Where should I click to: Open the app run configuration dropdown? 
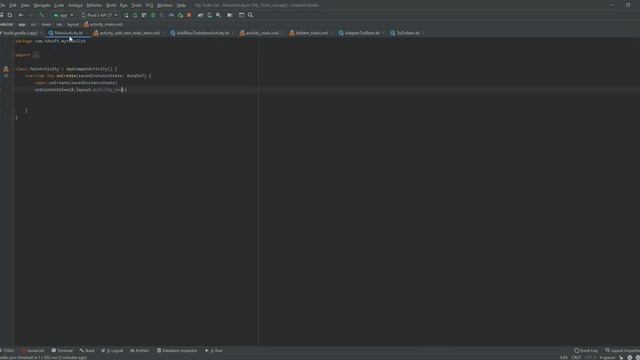(63, 15)
